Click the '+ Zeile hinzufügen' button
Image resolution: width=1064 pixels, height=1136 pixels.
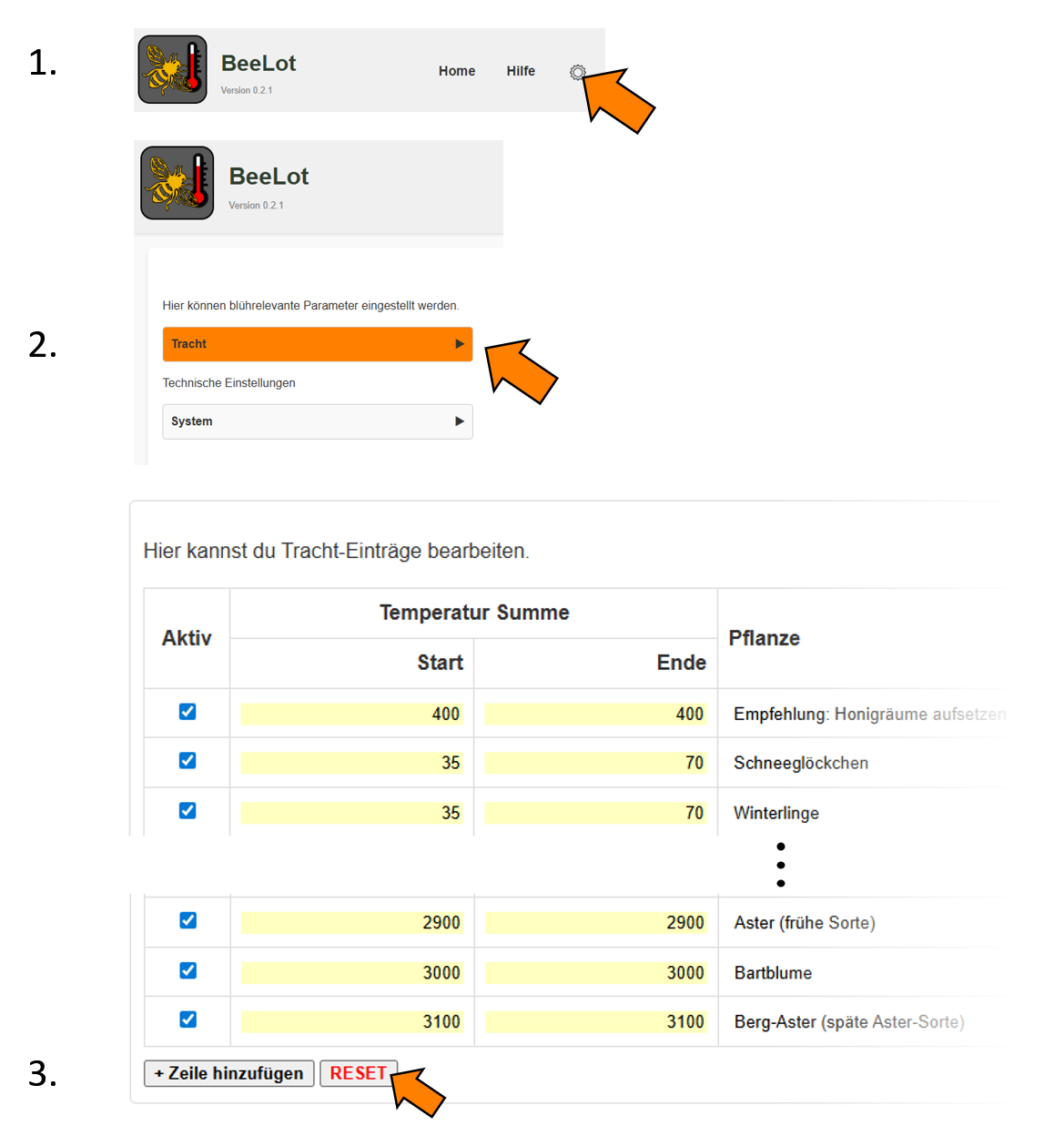pos(228,1073)
